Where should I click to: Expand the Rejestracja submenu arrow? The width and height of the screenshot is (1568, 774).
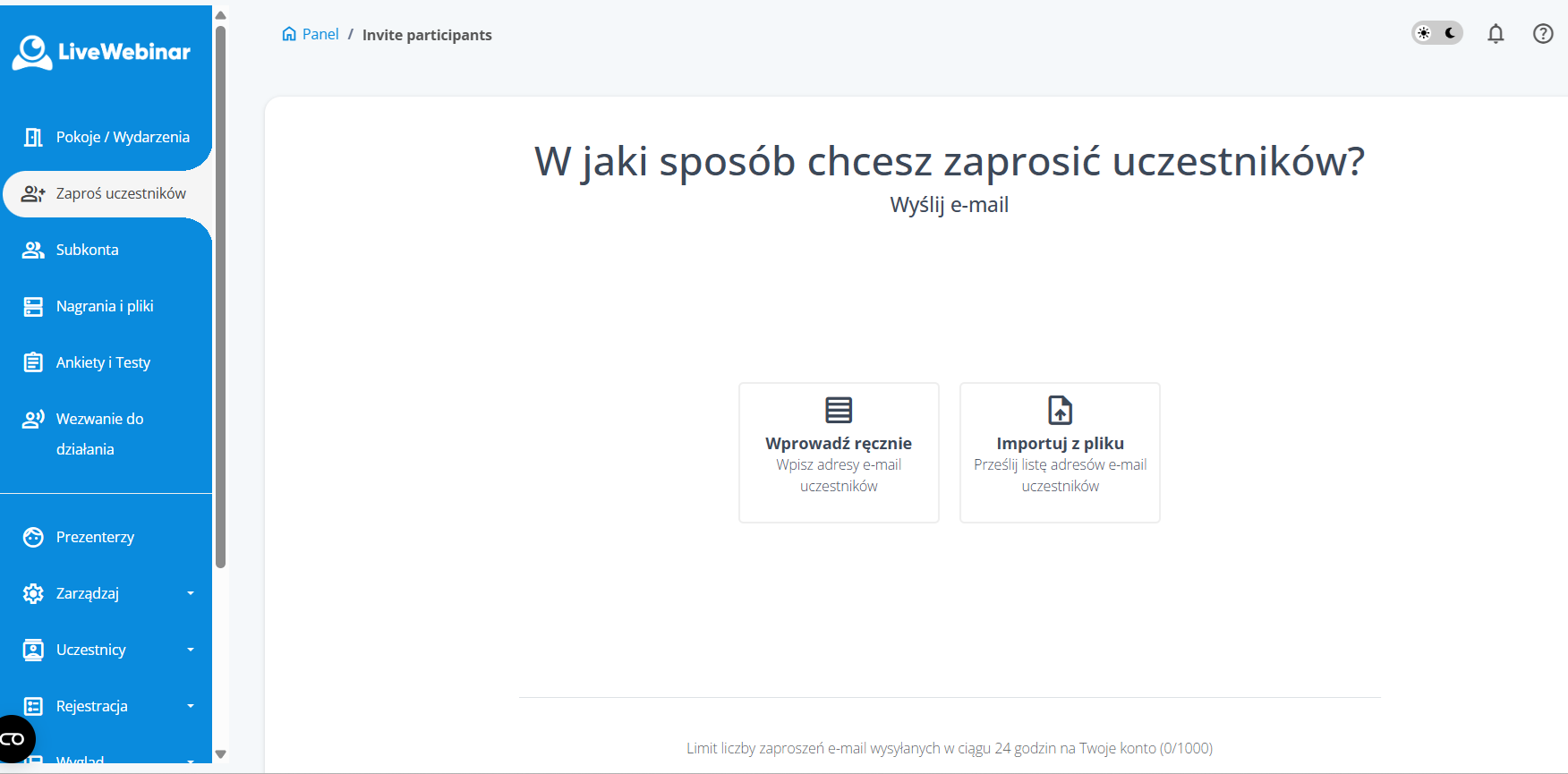click(190, 706)
